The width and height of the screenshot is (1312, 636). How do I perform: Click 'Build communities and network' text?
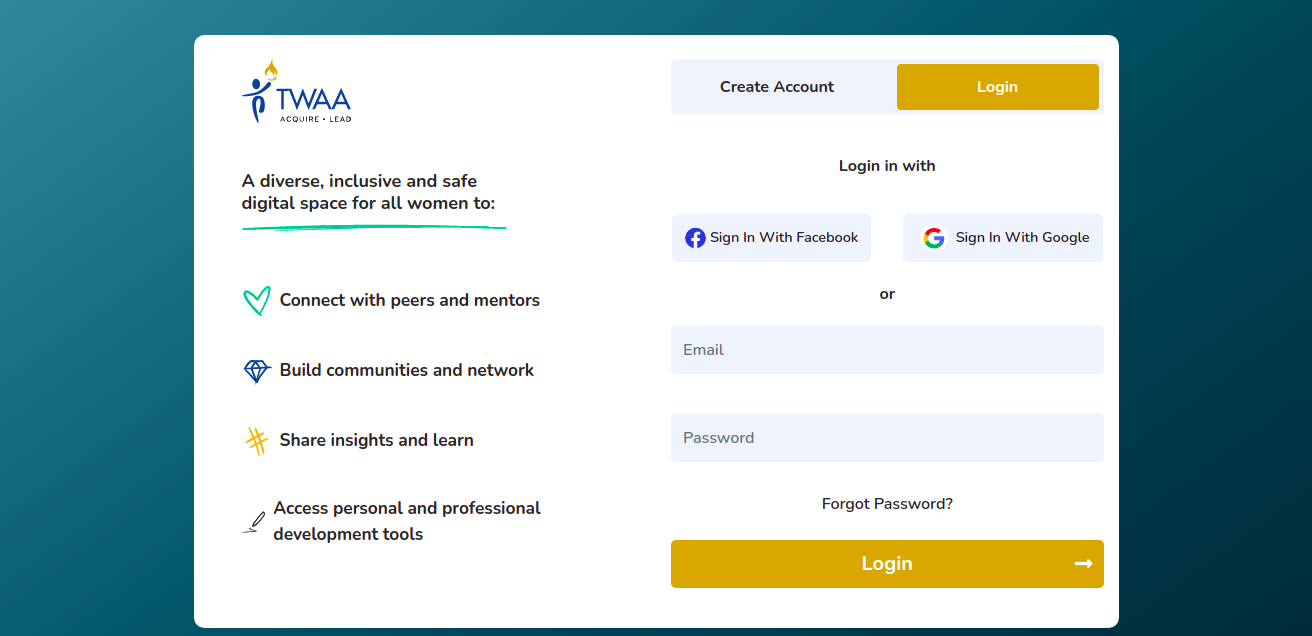(x=407, y=370)
